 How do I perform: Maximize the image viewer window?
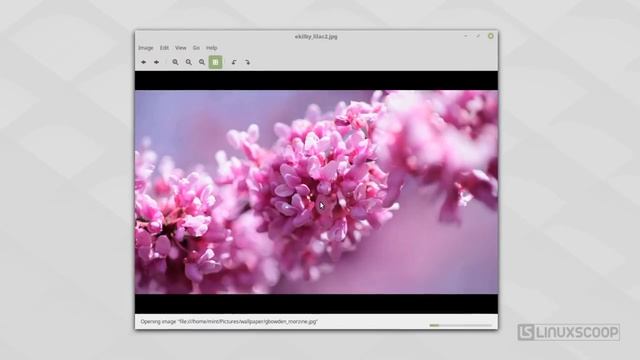click(478, 36)
